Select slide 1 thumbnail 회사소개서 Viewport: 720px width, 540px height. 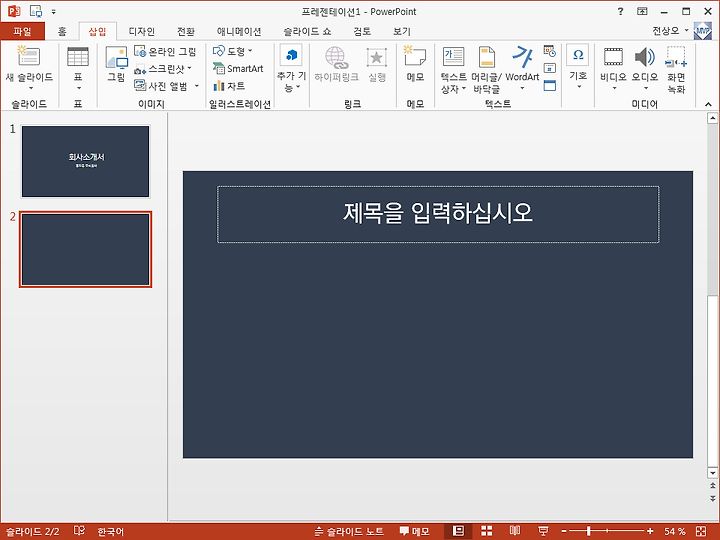(85, 161)
